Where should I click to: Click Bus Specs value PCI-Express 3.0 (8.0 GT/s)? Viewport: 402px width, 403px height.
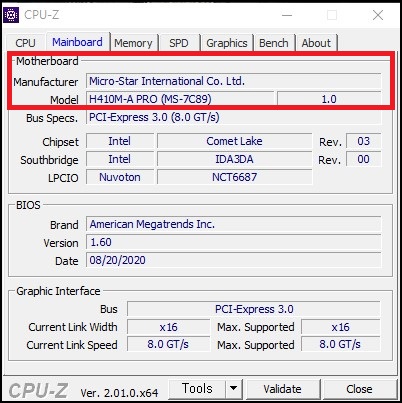click(233, 117)
